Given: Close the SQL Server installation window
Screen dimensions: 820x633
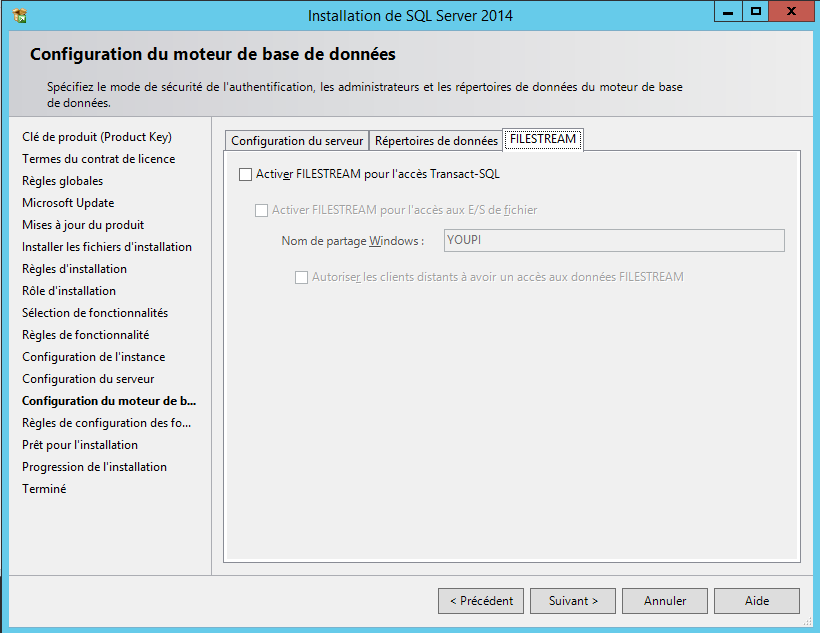Looking at the screenshot, I should click(x=792, y=12).
